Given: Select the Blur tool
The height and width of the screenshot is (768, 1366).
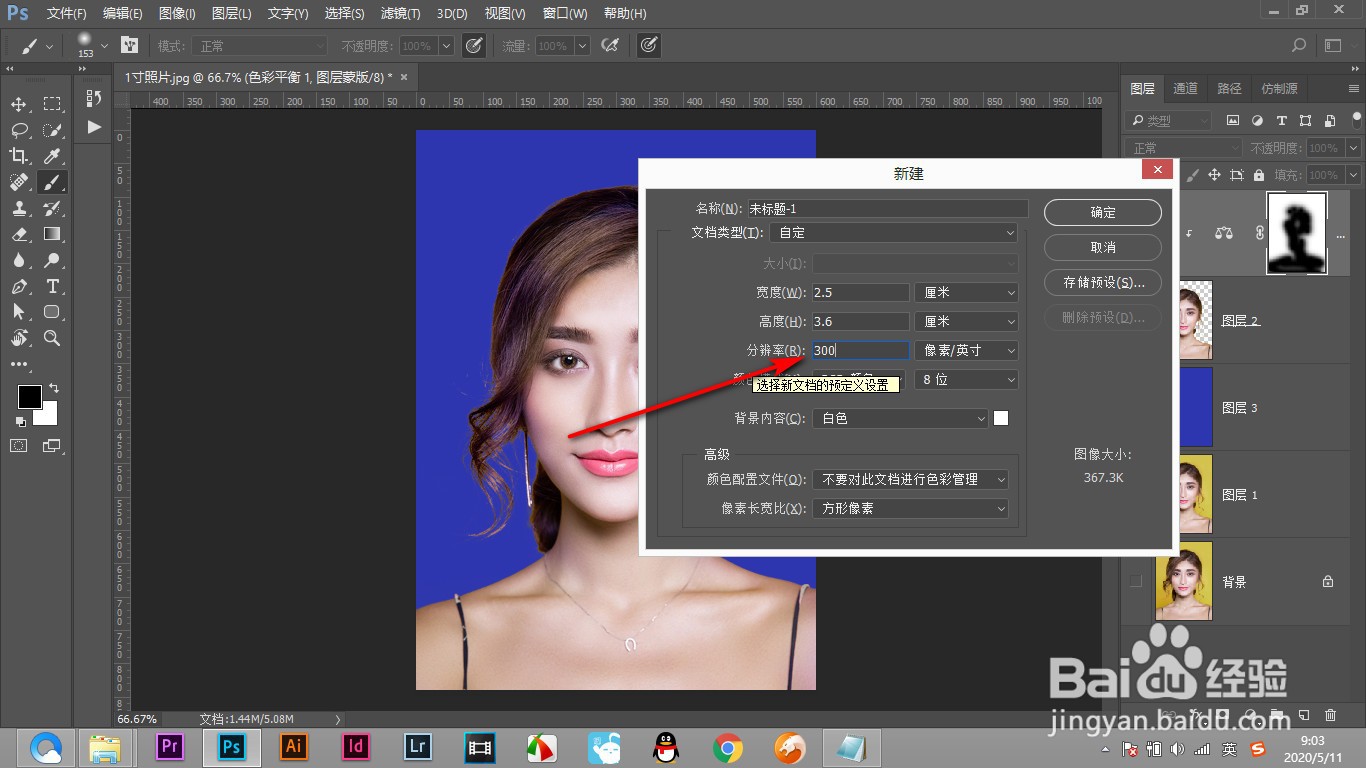Looking at the screenshot, I should pos(19,260).
